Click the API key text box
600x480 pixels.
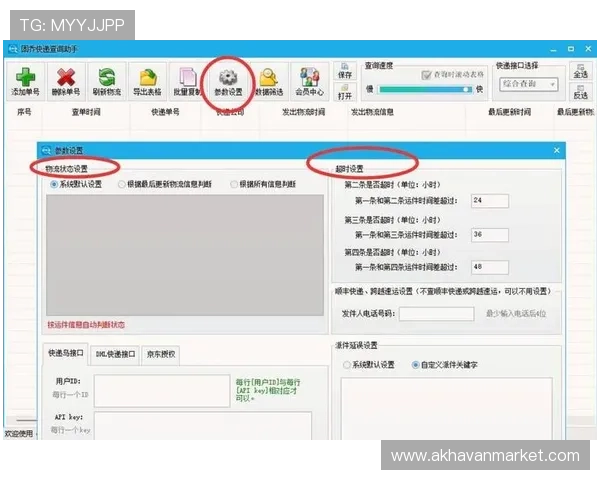pos(203,426)
